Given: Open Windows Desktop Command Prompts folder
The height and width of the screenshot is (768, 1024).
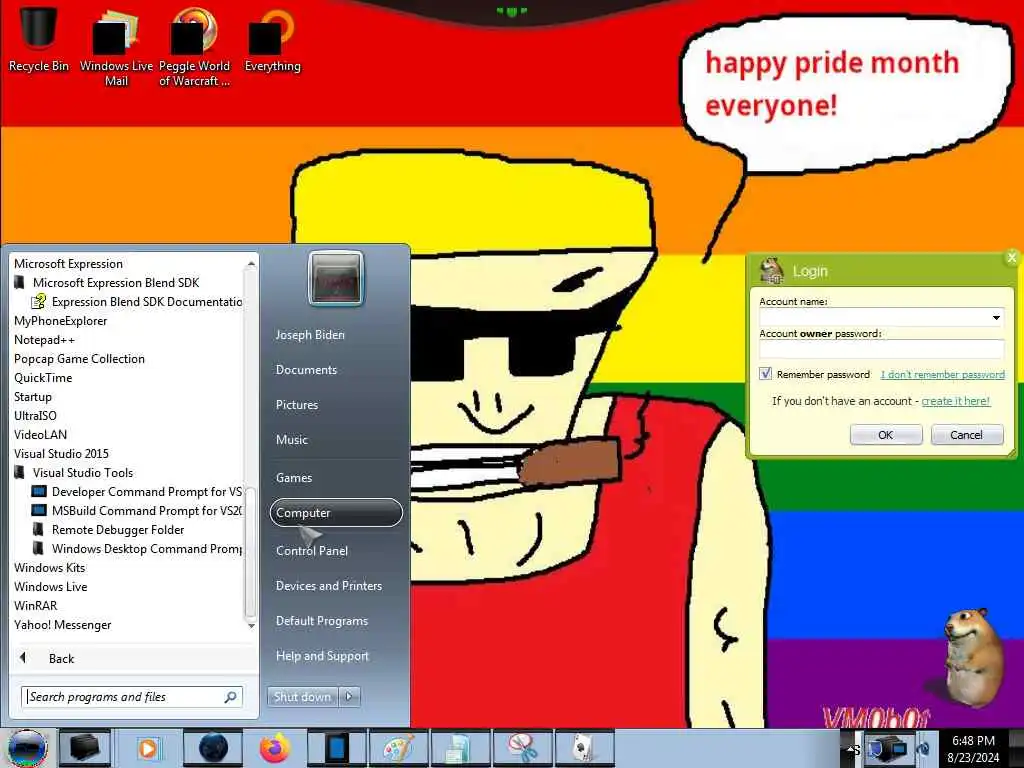Looking at the screenshot, I should [136, 549].
